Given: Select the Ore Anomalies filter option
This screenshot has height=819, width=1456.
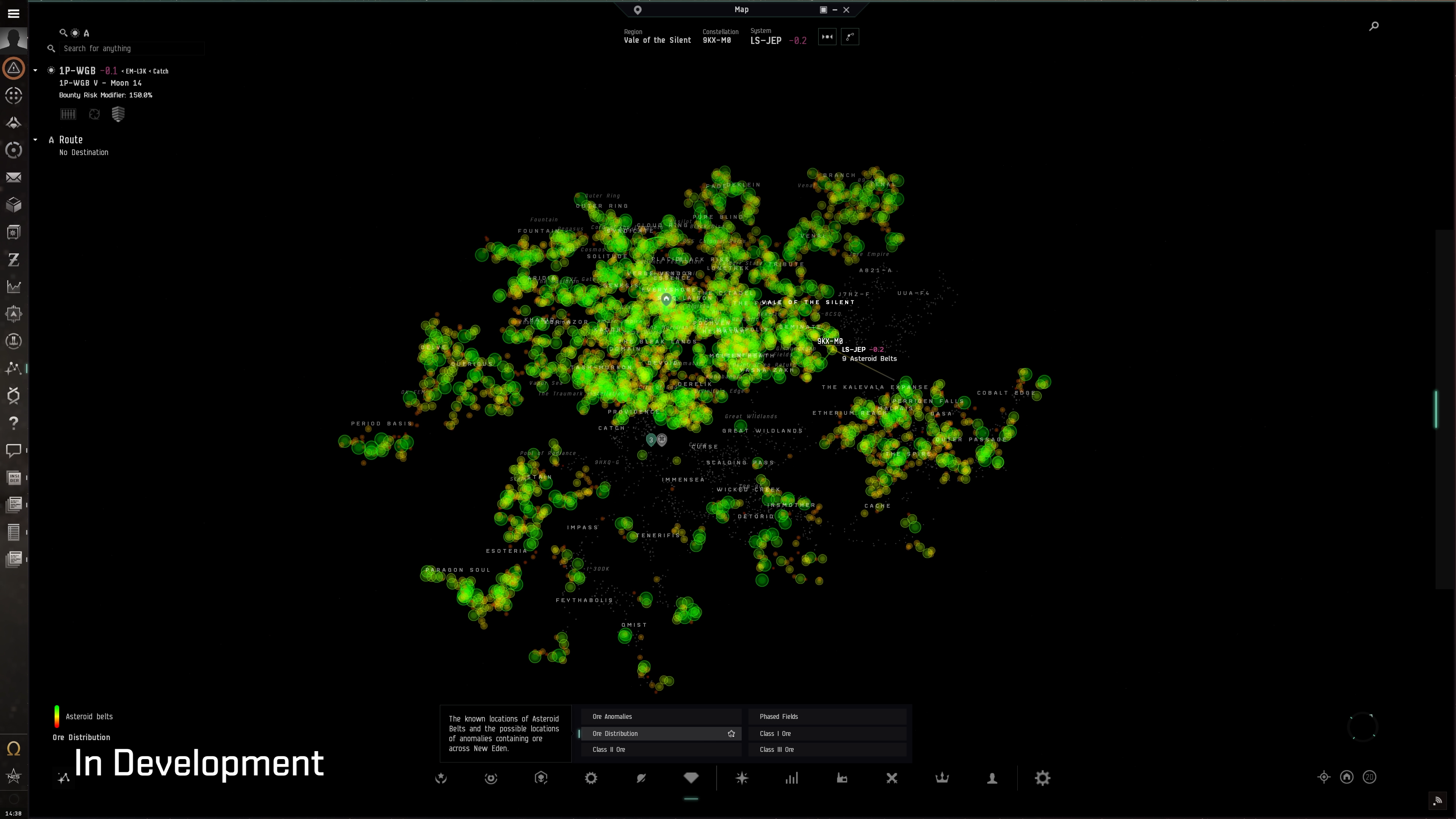Looking at the screenshot, I should (660, 717).
